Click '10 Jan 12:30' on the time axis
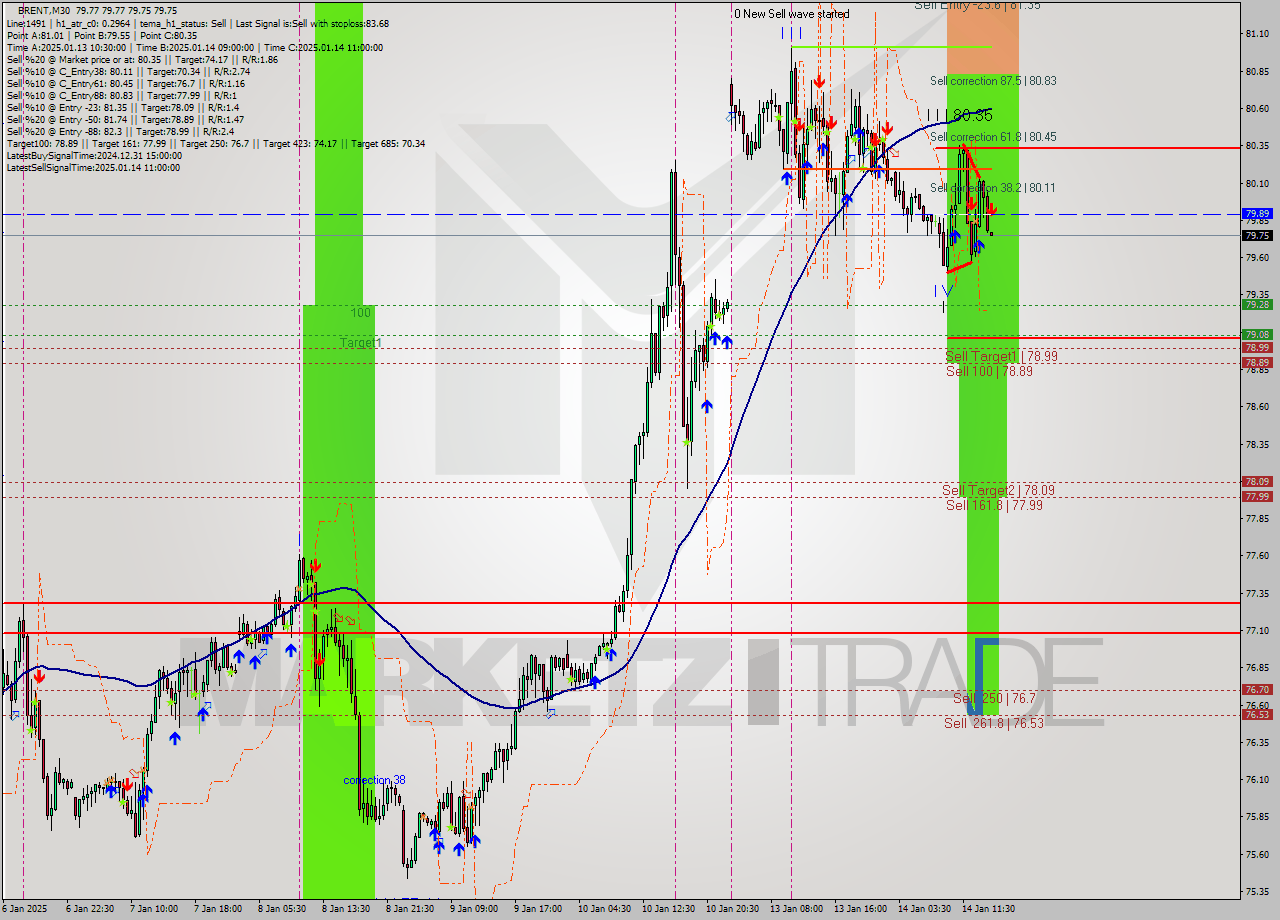Image resolution: width=1280 pixels, height=920 pixels. coord(670,909)
